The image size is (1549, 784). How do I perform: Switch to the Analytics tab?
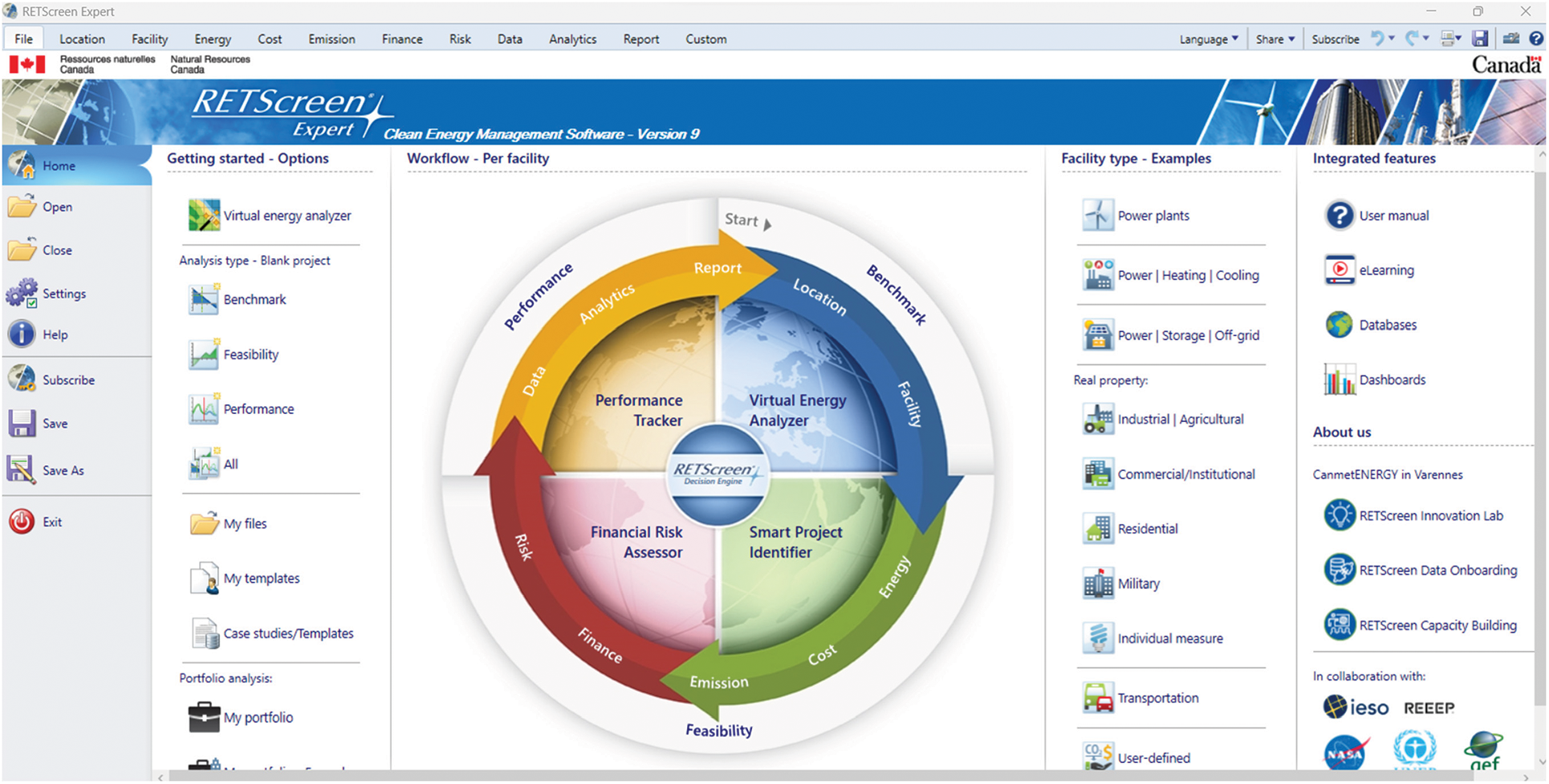[572, 39]
